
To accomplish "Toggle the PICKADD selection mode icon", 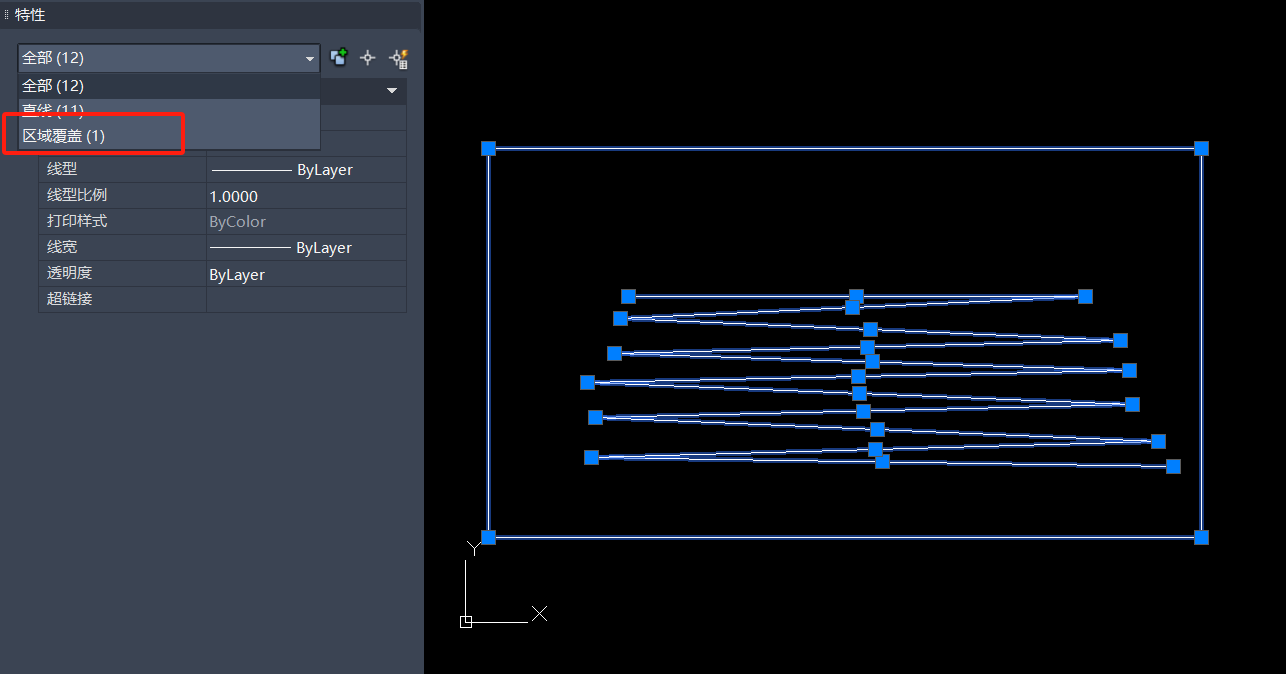I will tap(339, 58).
